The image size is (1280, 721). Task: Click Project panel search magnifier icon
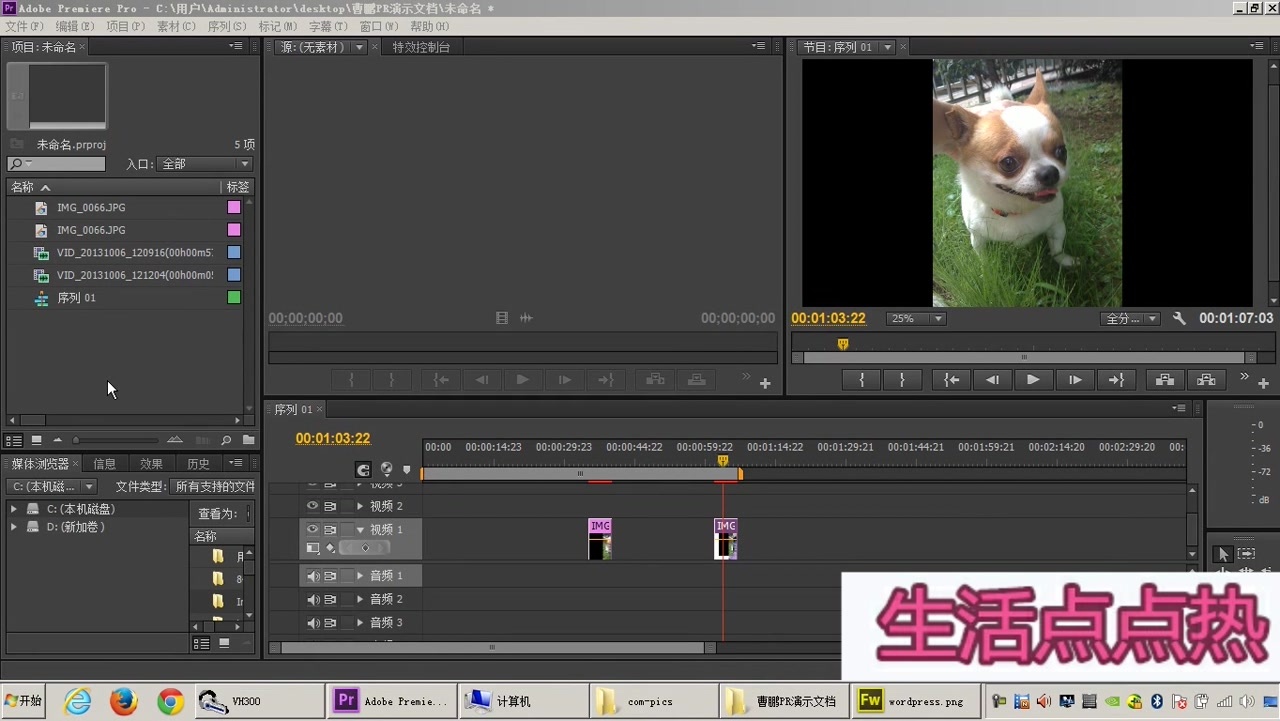tap(226, 440)
